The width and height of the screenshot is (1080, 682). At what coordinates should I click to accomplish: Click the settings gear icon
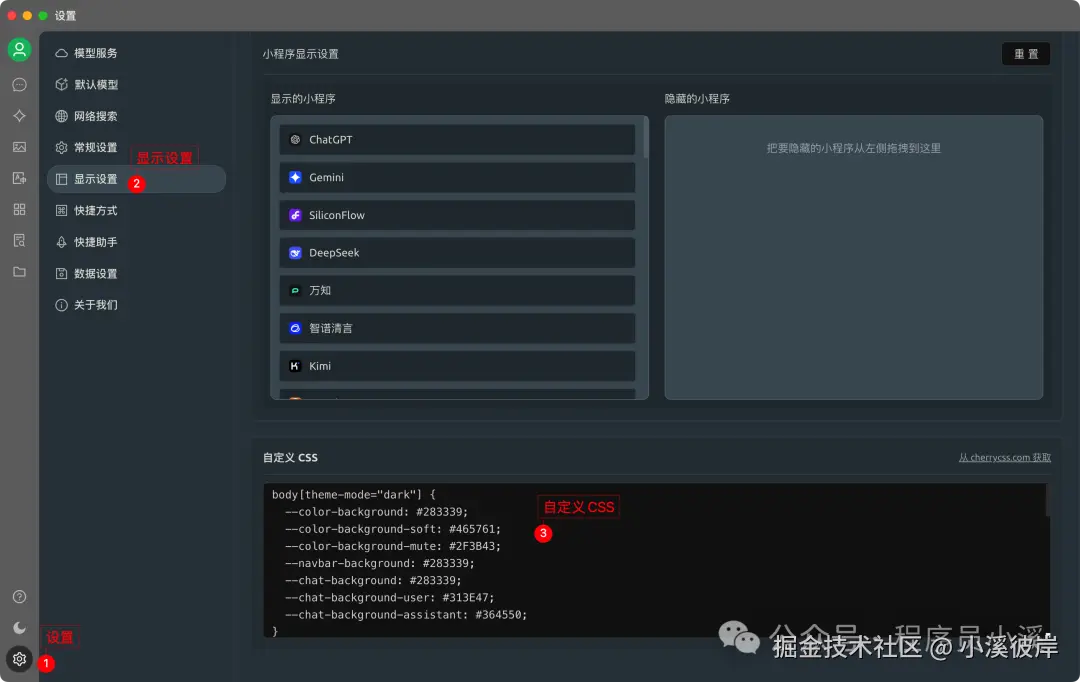click(x=19, y=659)
